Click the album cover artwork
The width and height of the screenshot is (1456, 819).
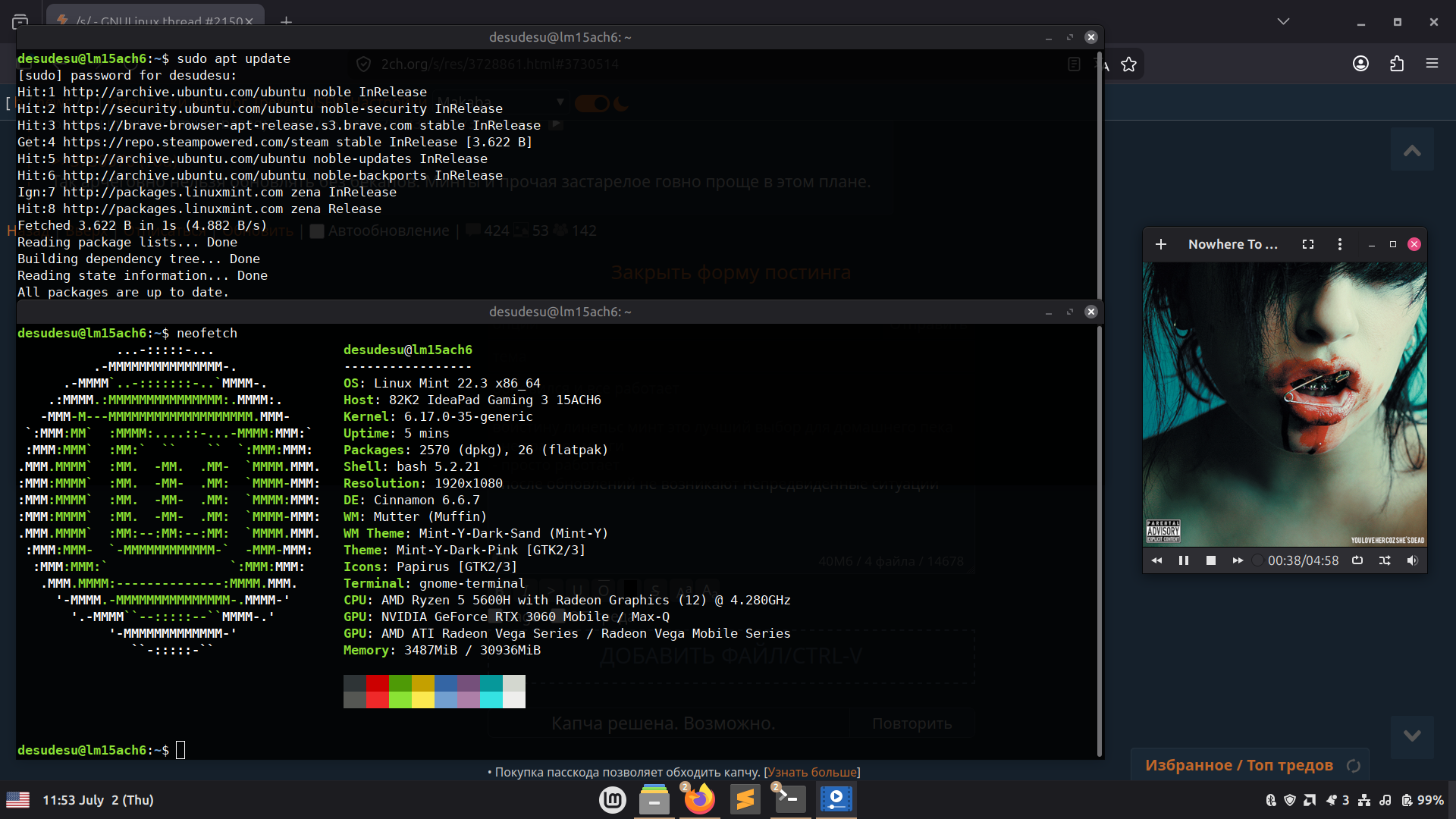point(1285,404)
